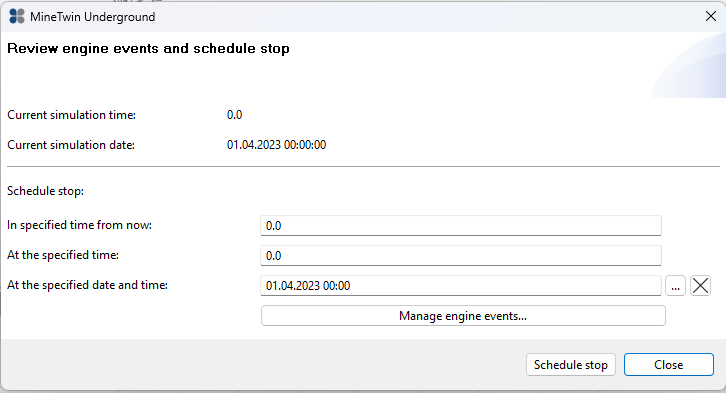Click the 'At the specified time:' label
Viewport: 726px width, 393px height.
click(63, 256)
